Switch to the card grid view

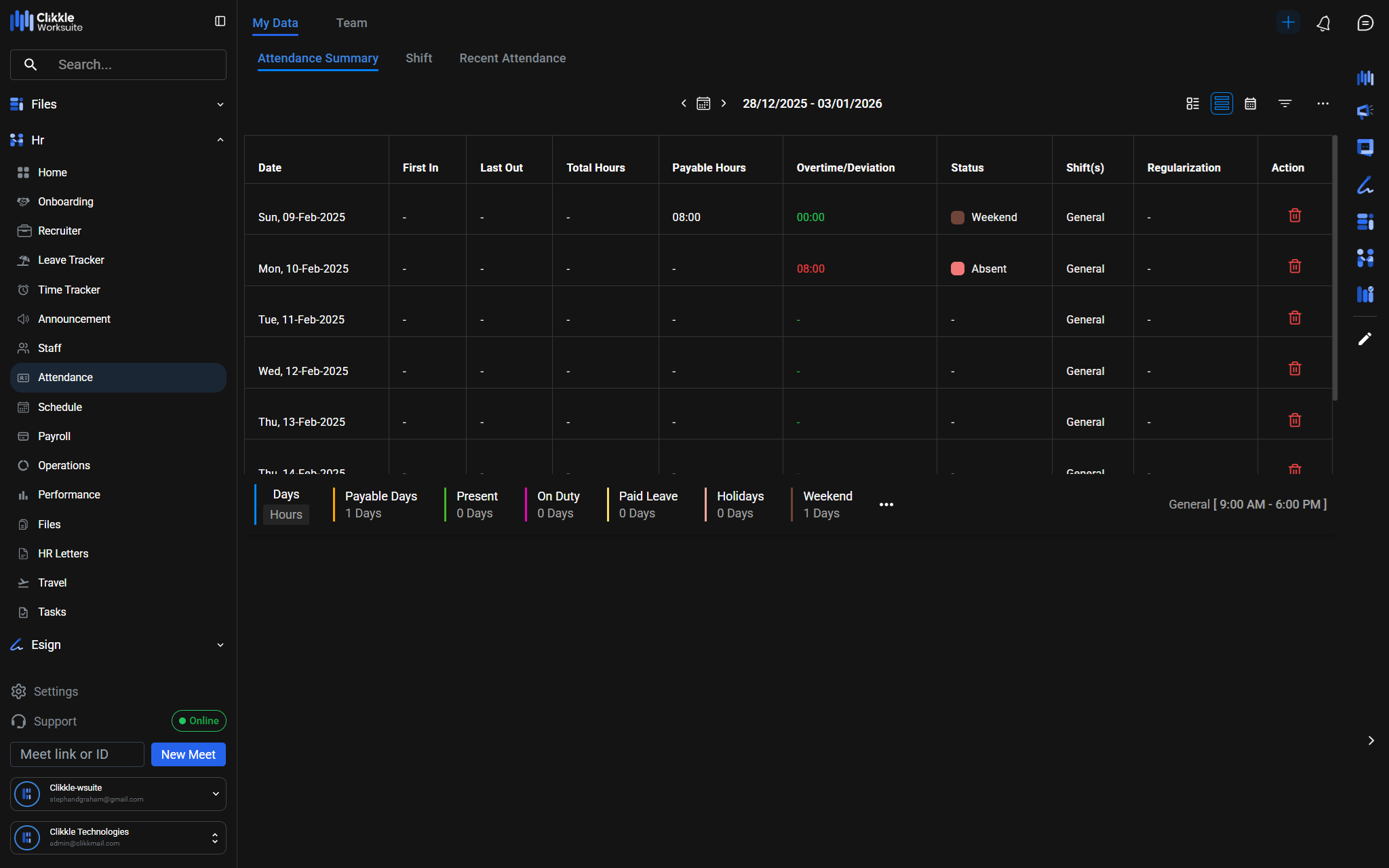point(1192,104)
